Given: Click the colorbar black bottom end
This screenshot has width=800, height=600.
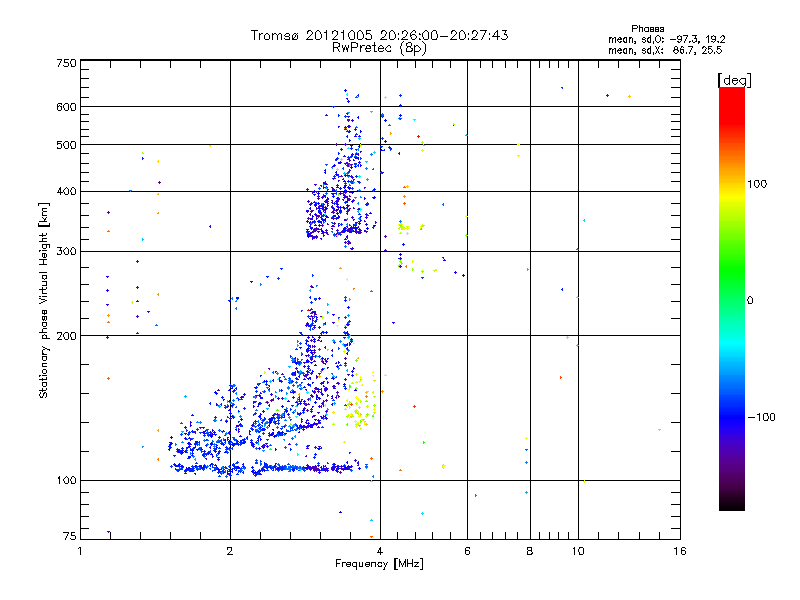Looking at the screenshot, I should [732, 504].
